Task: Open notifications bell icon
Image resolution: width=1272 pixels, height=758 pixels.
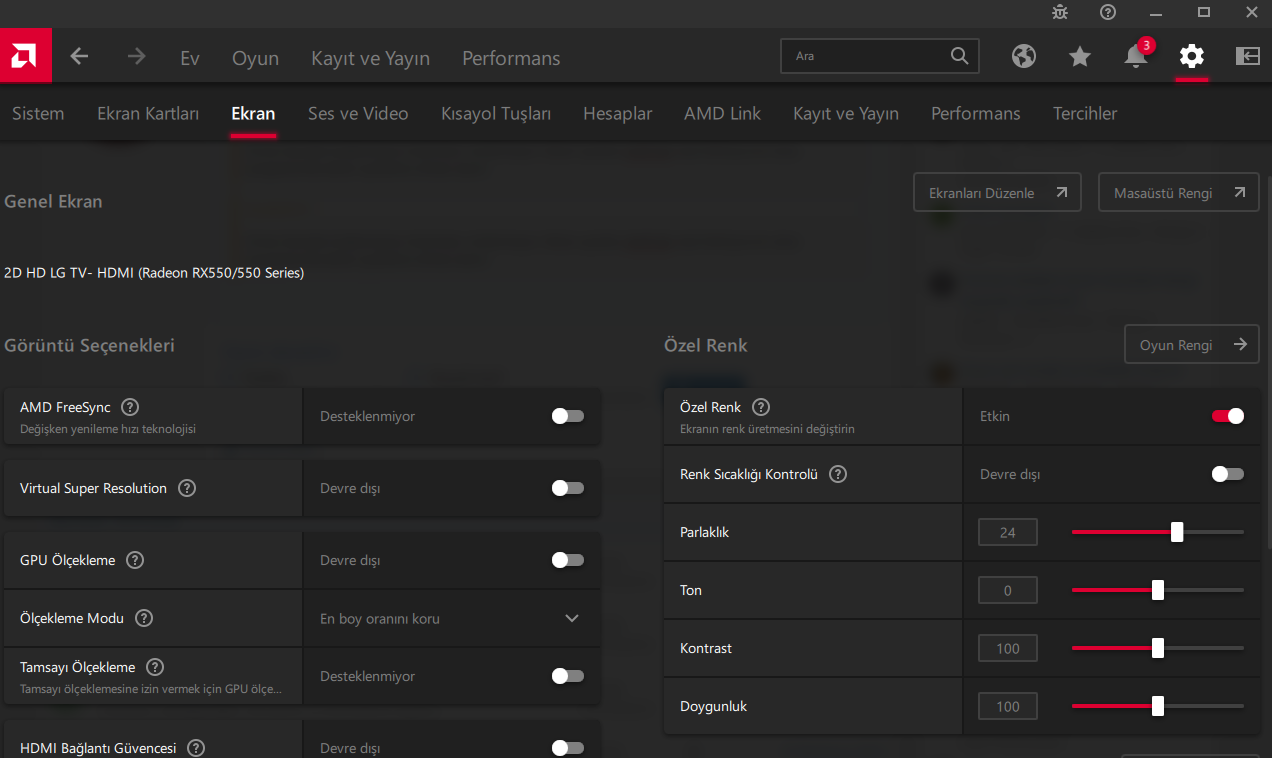Action: tap(1136, 56)
